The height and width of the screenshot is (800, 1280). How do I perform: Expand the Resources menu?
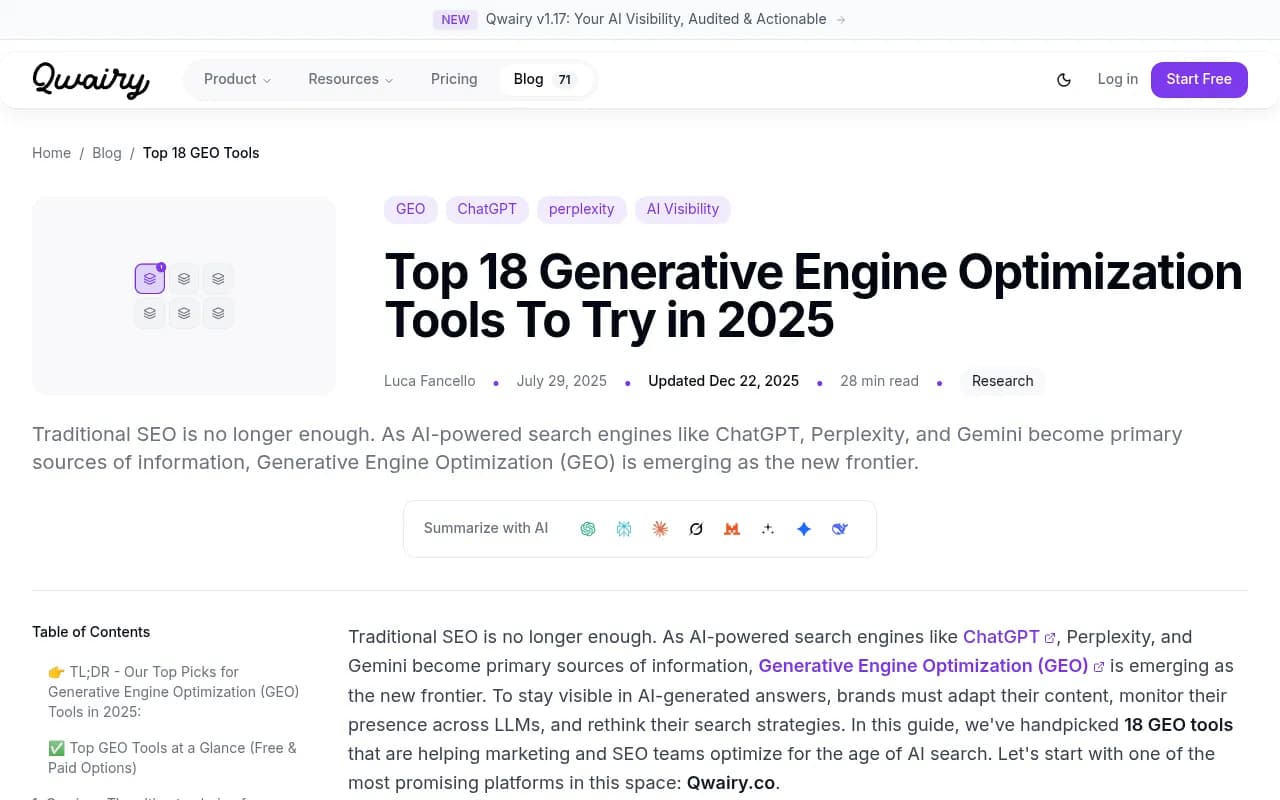(x=350, y=79)
